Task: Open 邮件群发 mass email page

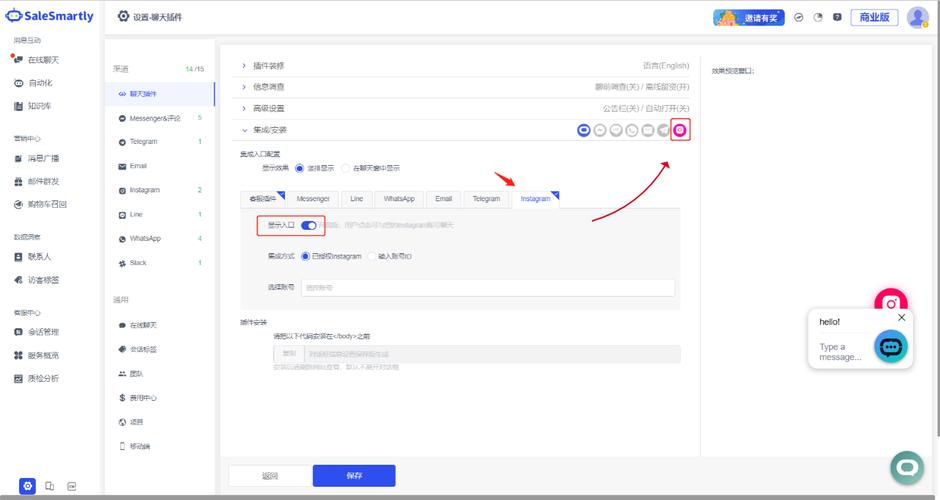Action: 37,182
